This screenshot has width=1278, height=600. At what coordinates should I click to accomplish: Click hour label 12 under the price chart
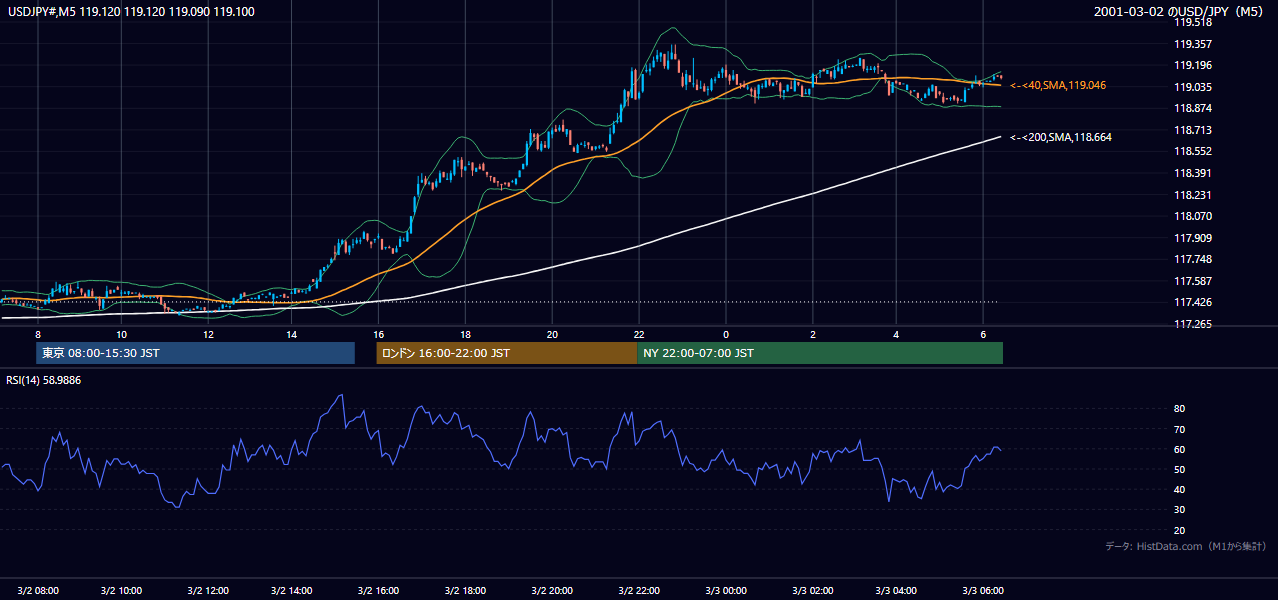tap(207, 334)
